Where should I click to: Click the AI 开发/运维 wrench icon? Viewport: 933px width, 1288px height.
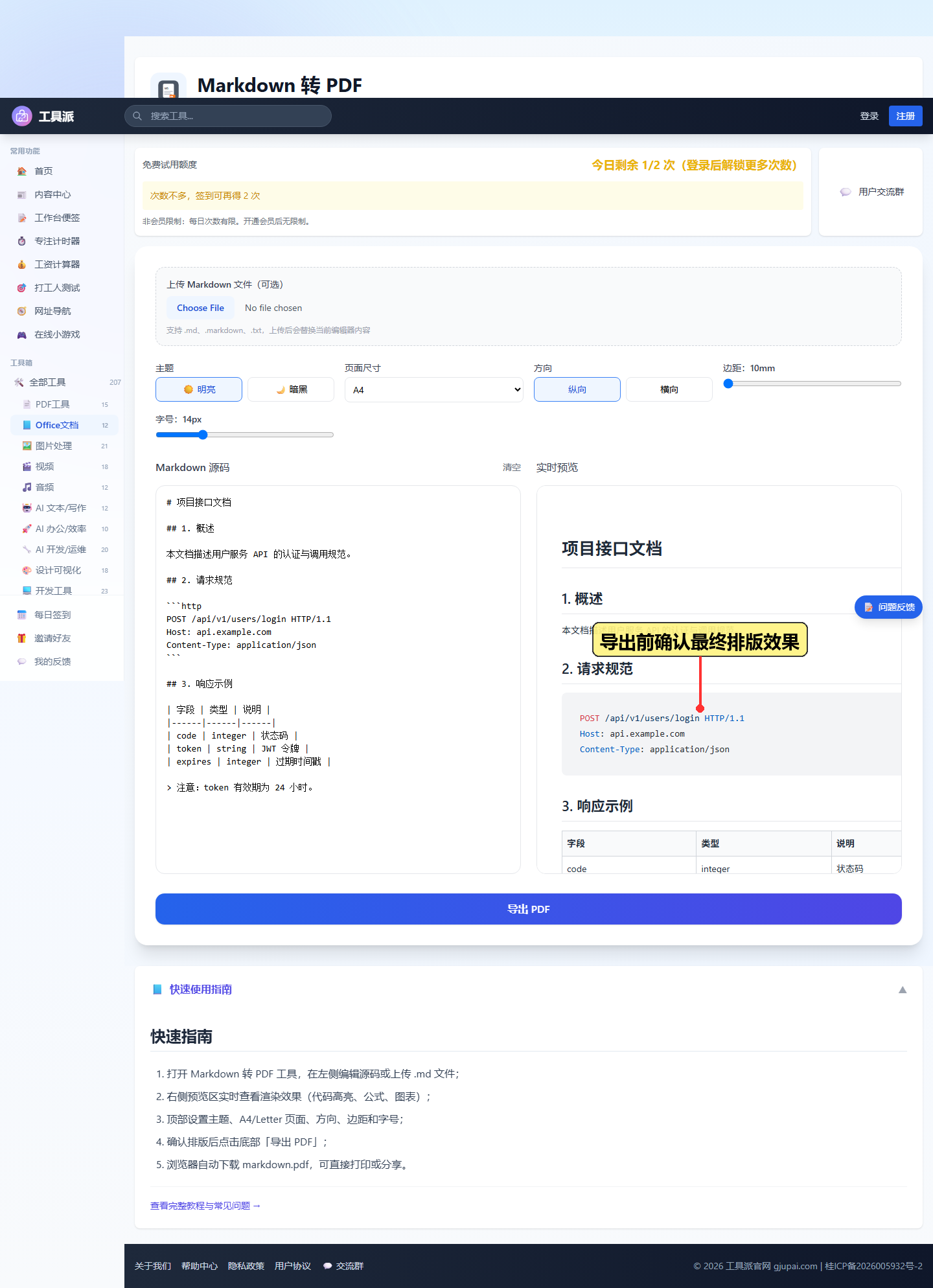tap(27, 549)
